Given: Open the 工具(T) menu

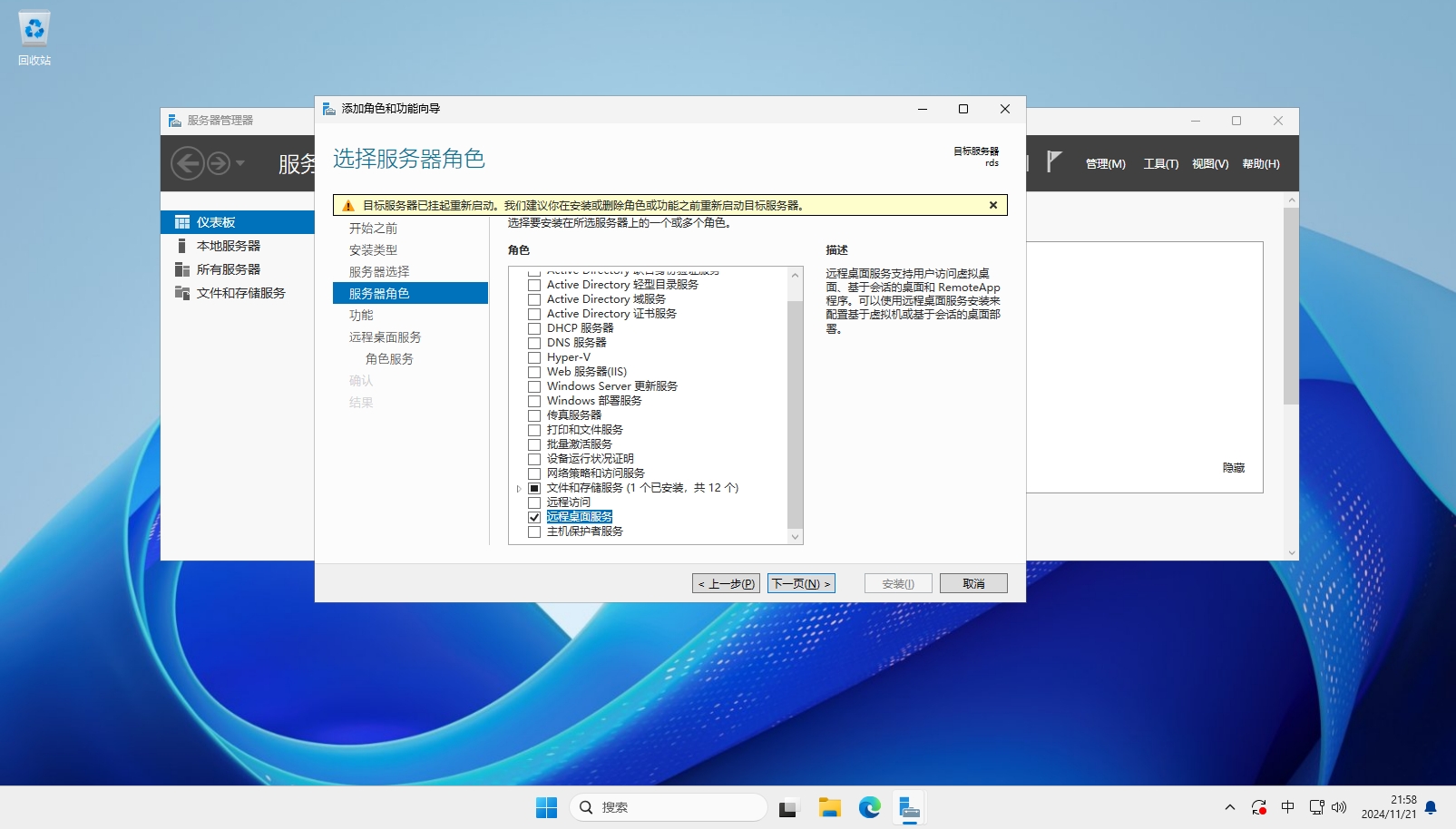Looking at the screenshot, I should [x=1160, y=164].
